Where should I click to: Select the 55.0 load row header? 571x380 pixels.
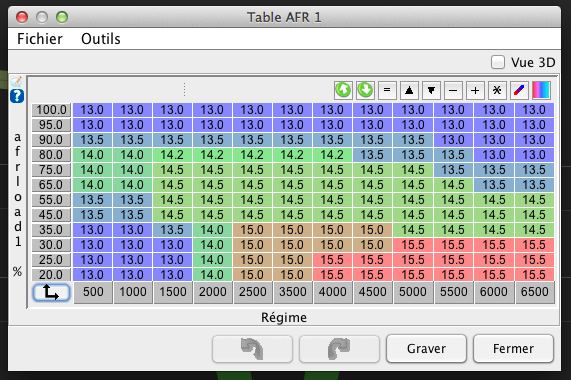click(51, 200)
